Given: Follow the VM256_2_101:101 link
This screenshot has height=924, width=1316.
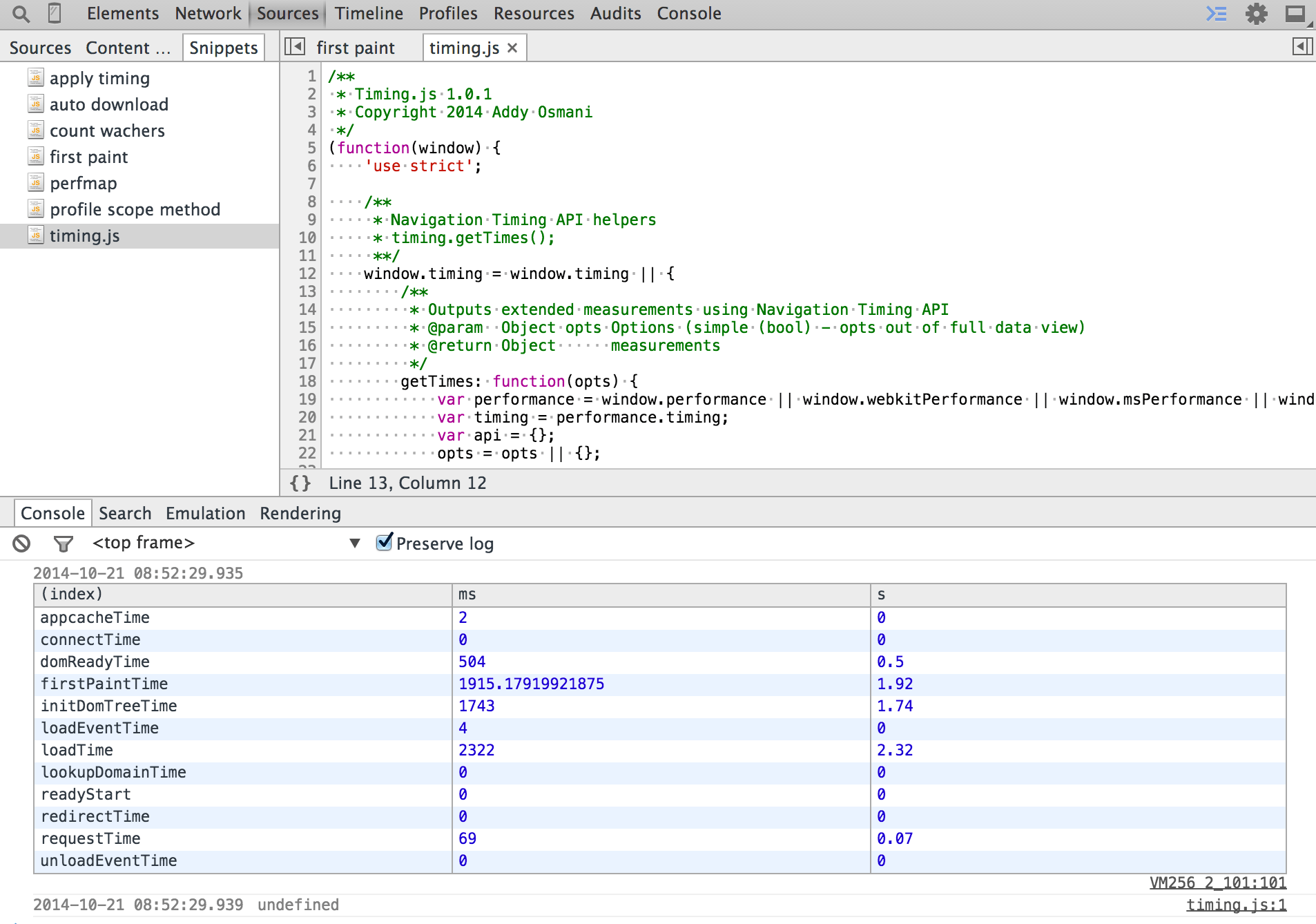Looking at the screenshot, I should [1217, 883].
